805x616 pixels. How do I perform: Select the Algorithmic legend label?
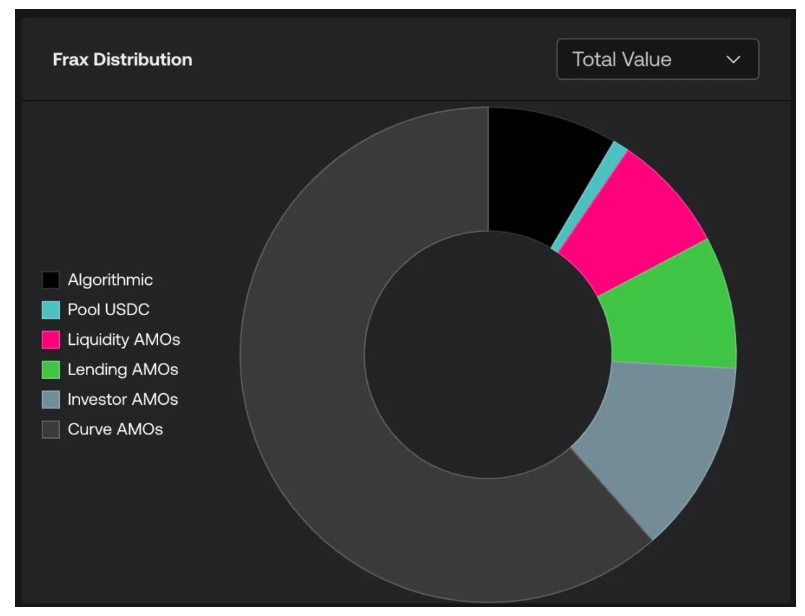coord(110,280)
